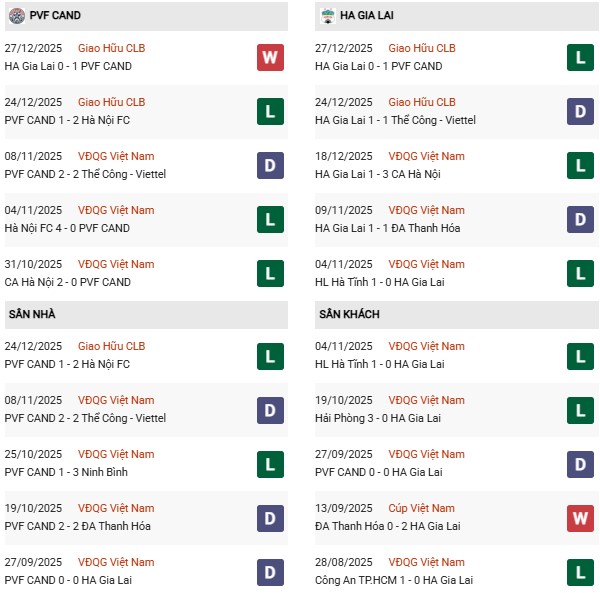The width and height of the screenshot is (600, 593).
Task: Select the SÂN KHÁCH section header
Action: tap(351, 314)
